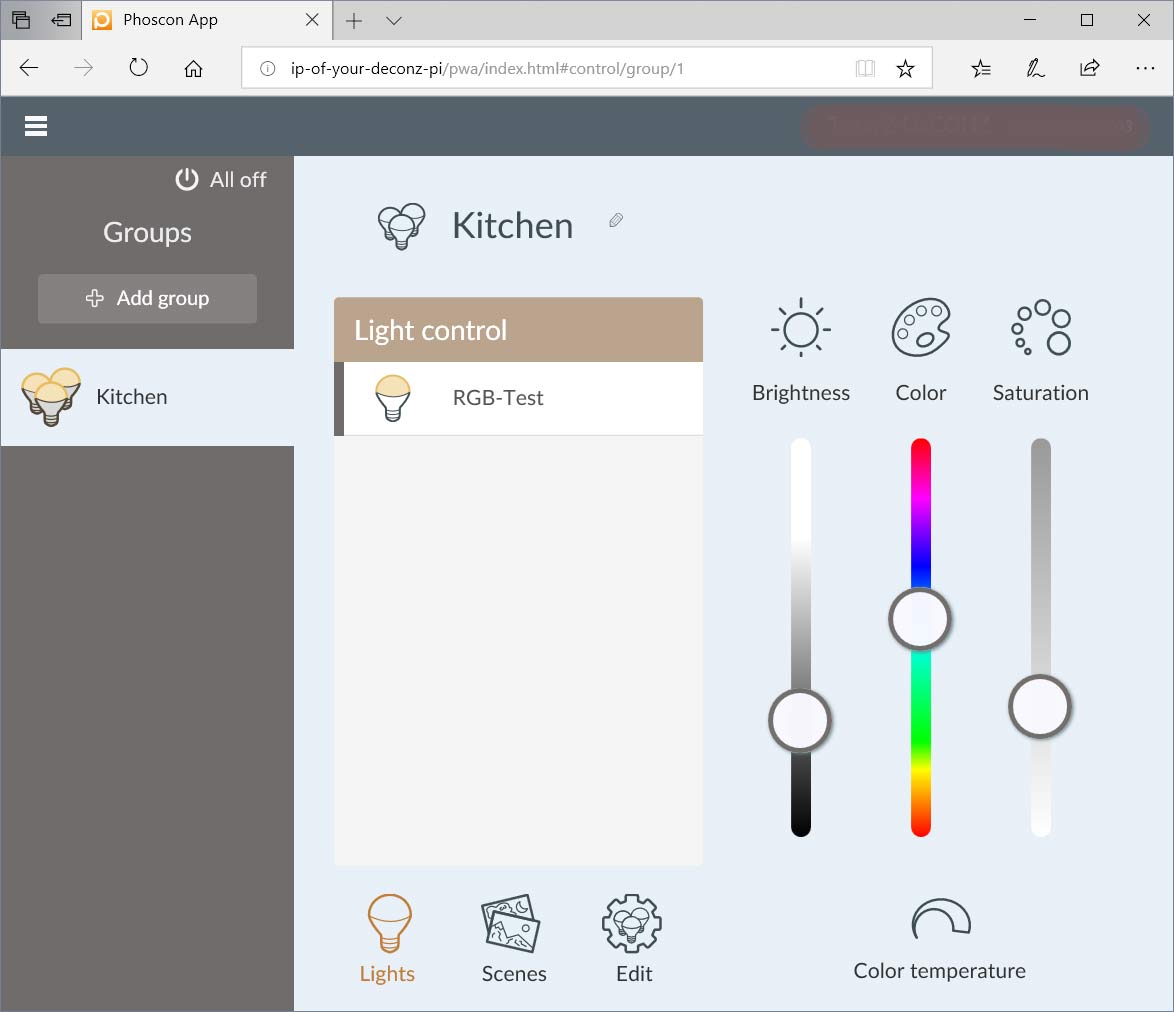Click the Light control header
This screenshot has width=1174, height=1012.
point(518,330)
